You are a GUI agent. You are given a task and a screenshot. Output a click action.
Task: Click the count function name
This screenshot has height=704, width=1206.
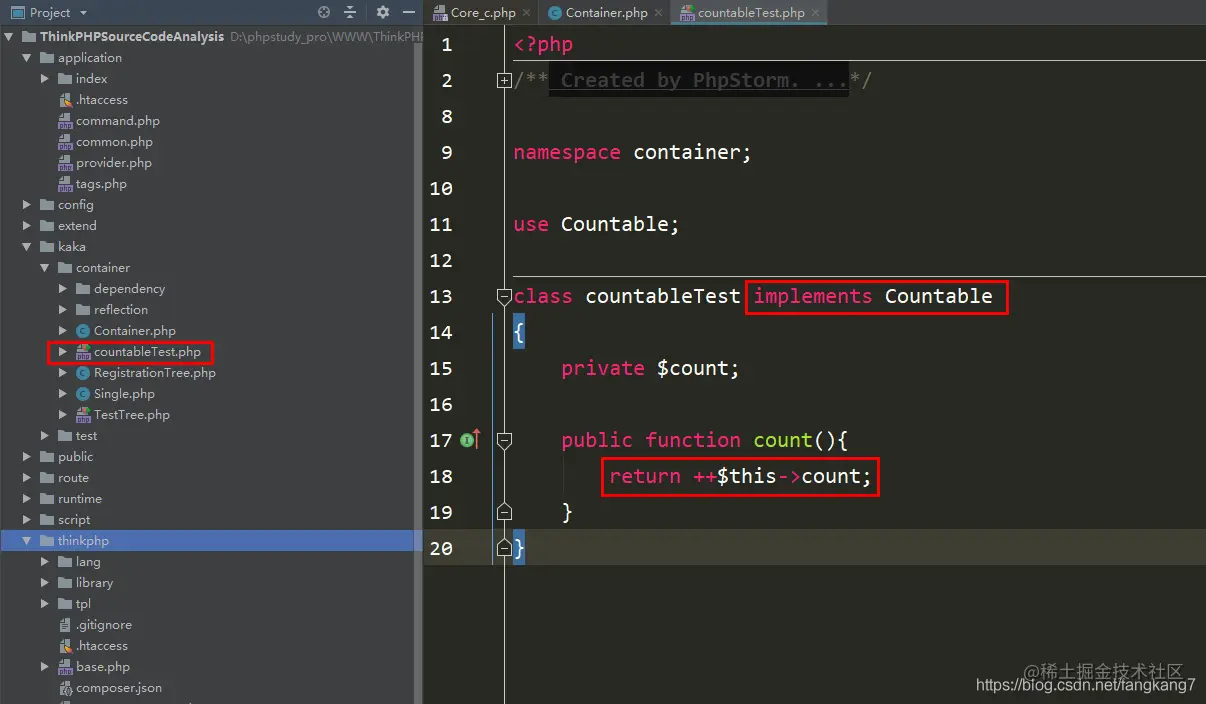pos(783,440)
